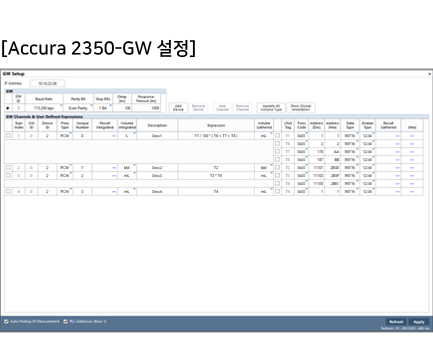Click the Delay [ms] field showing 100

[122, 108]
